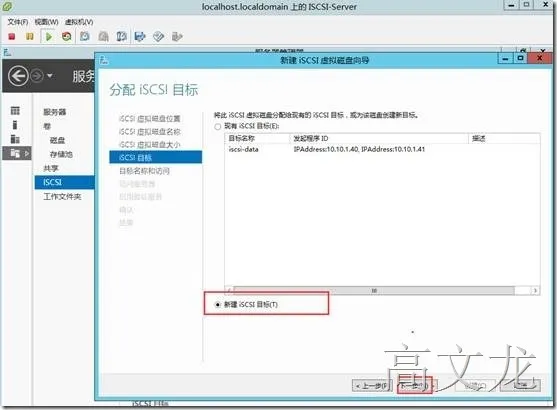Click the 上一步 previous button
The height and width of the screenshot is (410, 557).
(x=372, y=385)
